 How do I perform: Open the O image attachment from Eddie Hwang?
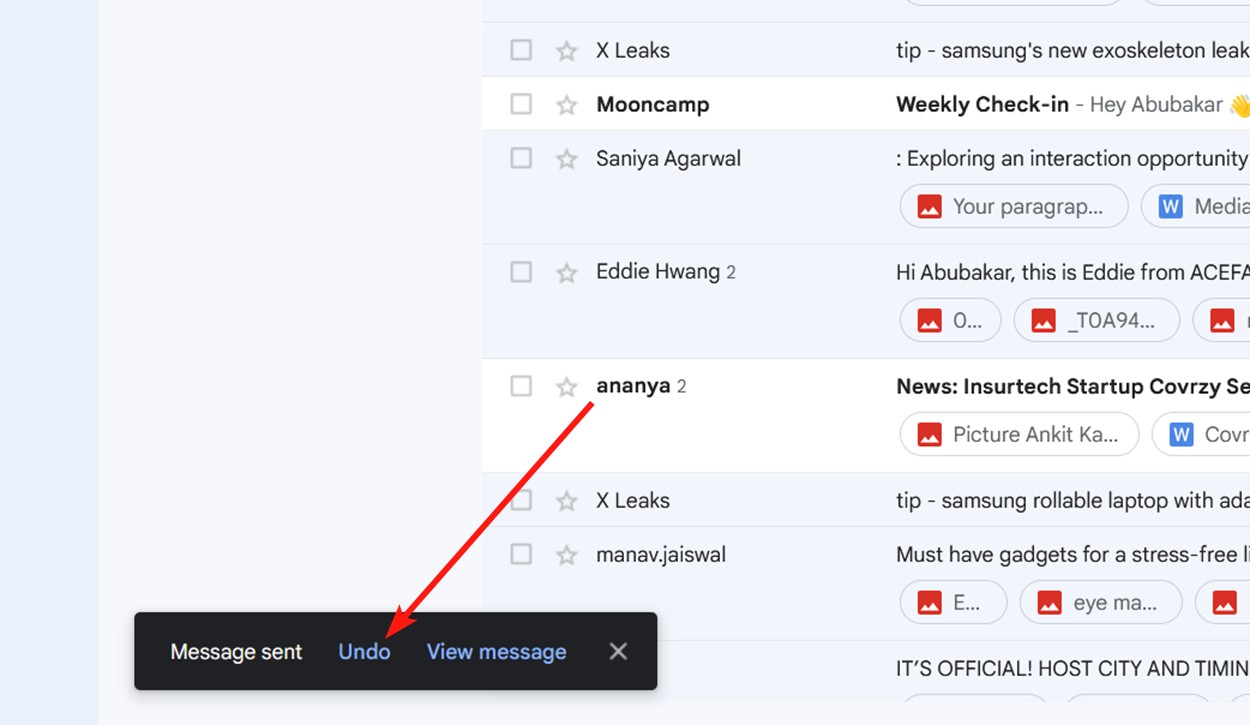point(950,320)
